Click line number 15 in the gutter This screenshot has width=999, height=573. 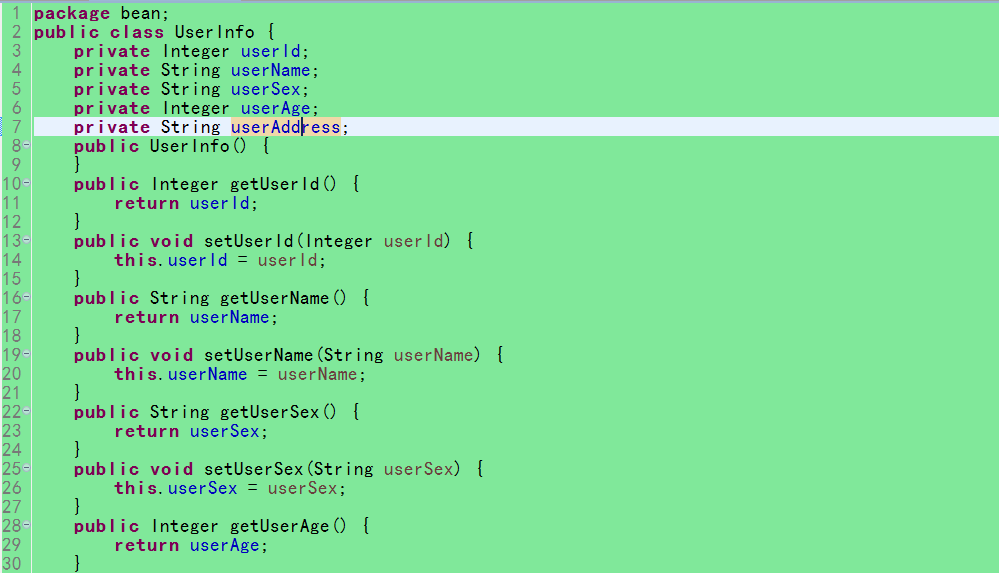tap(12, 279)
